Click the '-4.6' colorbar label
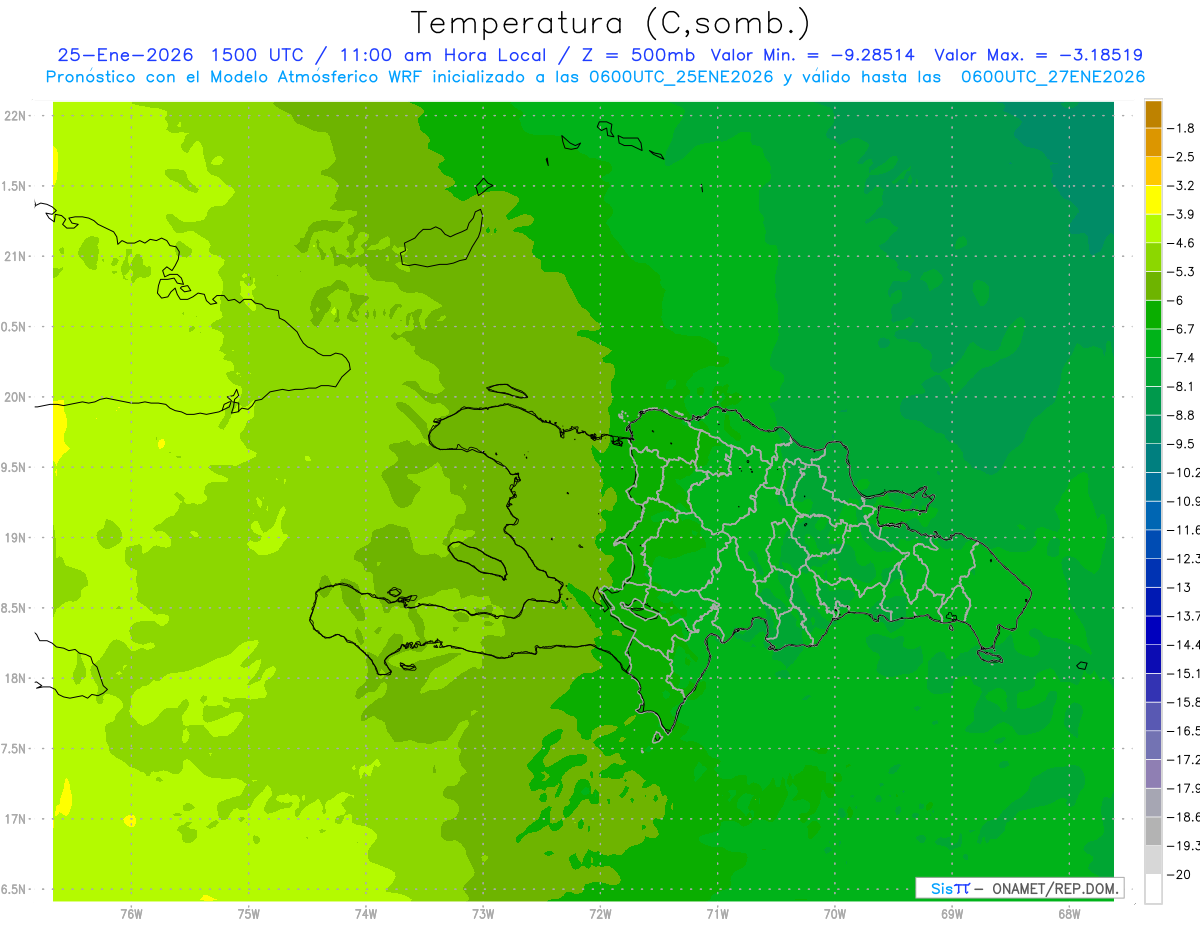 point(1182,243)
